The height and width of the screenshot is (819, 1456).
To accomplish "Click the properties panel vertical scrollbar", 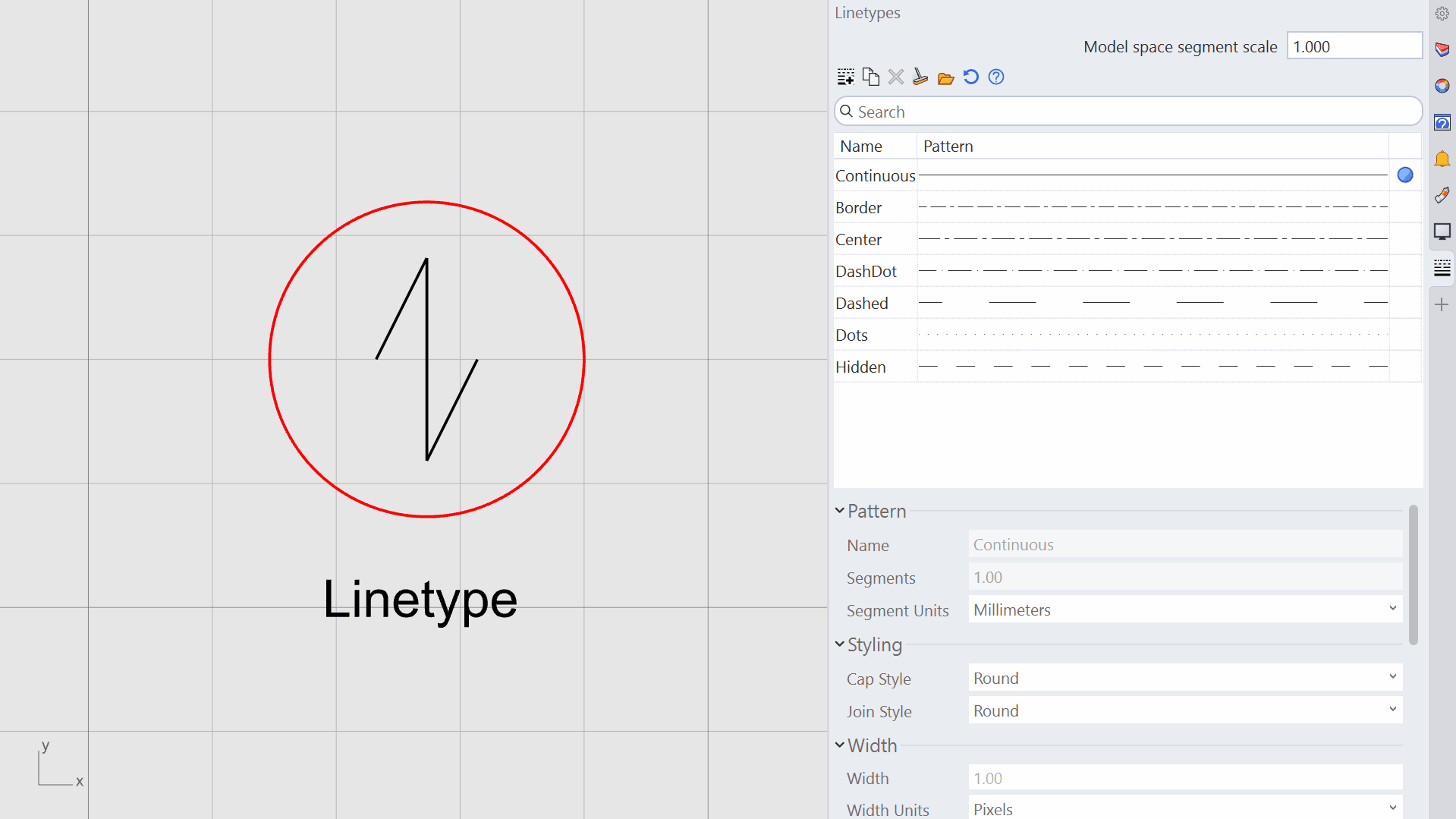I will (x=1413, y=575).
